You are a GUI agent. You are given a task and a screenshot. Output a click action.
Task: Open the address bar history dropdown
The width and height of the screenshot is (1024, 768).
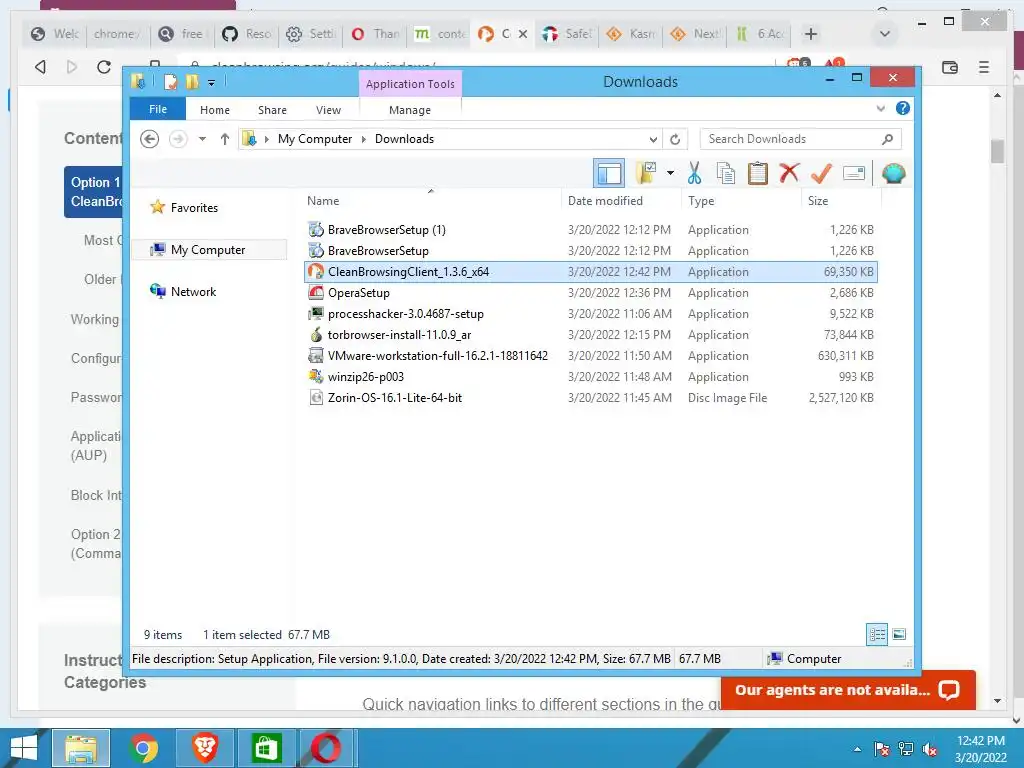[x=653, y=139]
